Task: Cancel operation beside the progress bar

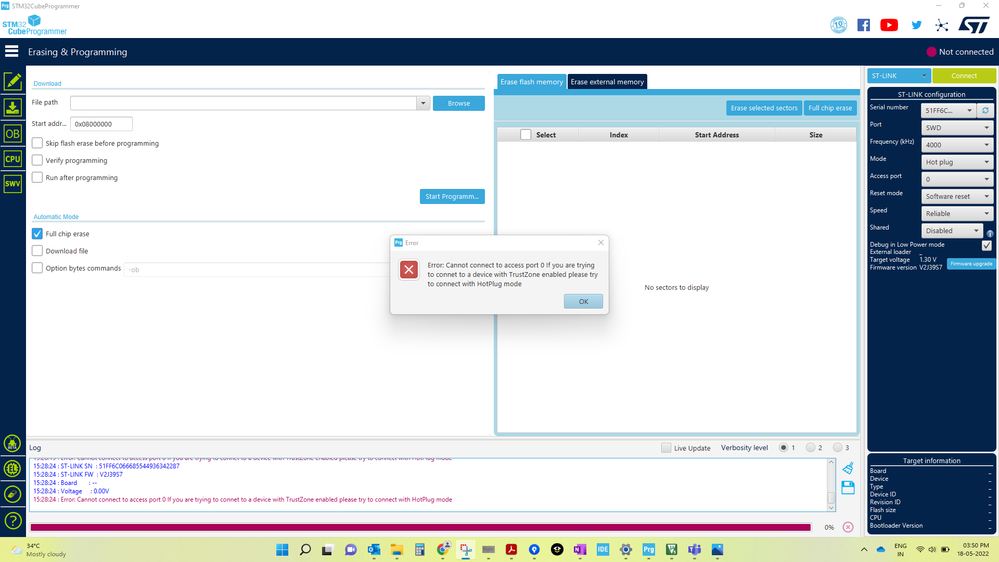Action: tap(848, 527)
